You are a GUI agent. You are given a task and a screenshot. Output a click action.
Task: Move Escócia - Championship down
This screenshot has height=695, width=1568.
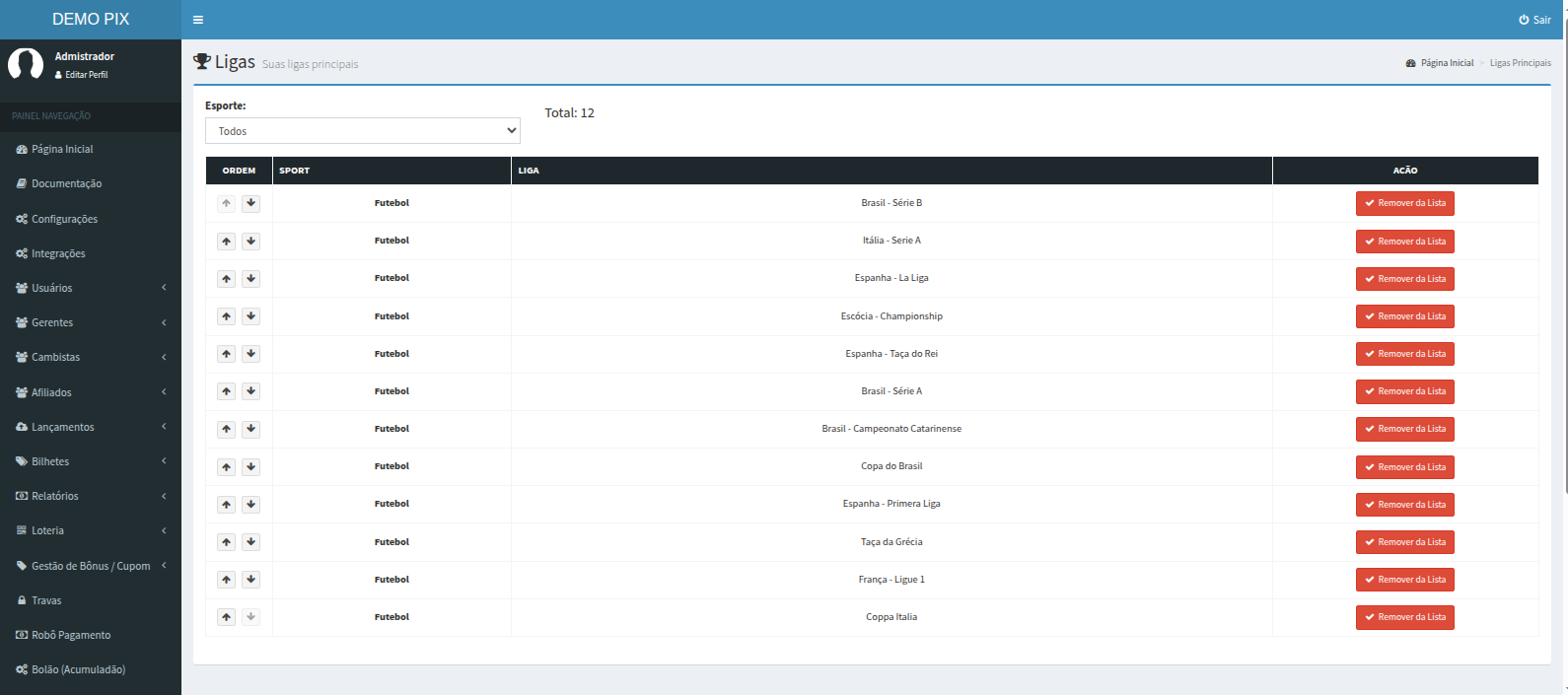point(251,316)
